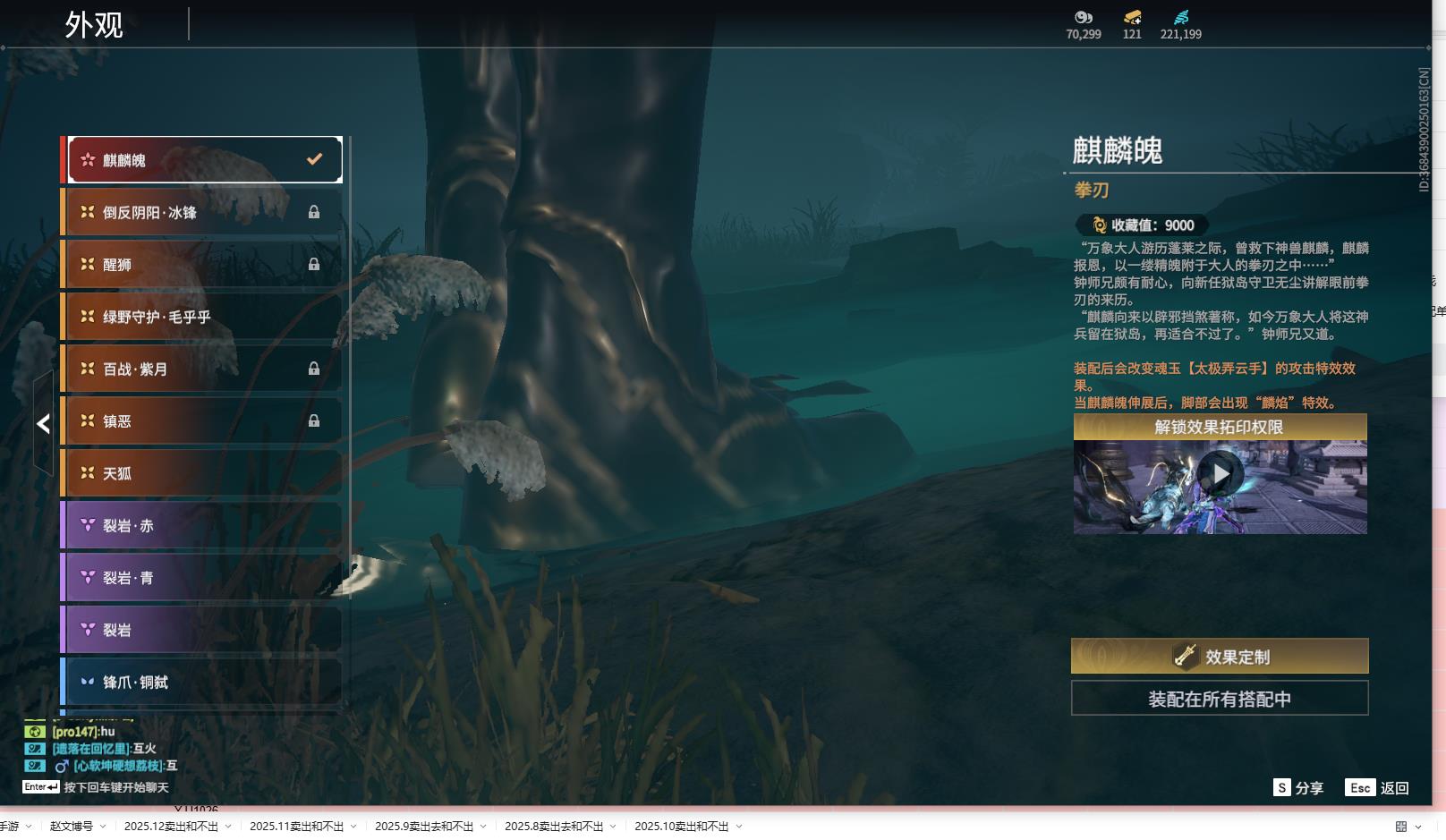Image resolution: width=1446 pixels, height=840 pixels.
Task: Expand the chevron beside the grid view icon
Action: coord(1418,827)
